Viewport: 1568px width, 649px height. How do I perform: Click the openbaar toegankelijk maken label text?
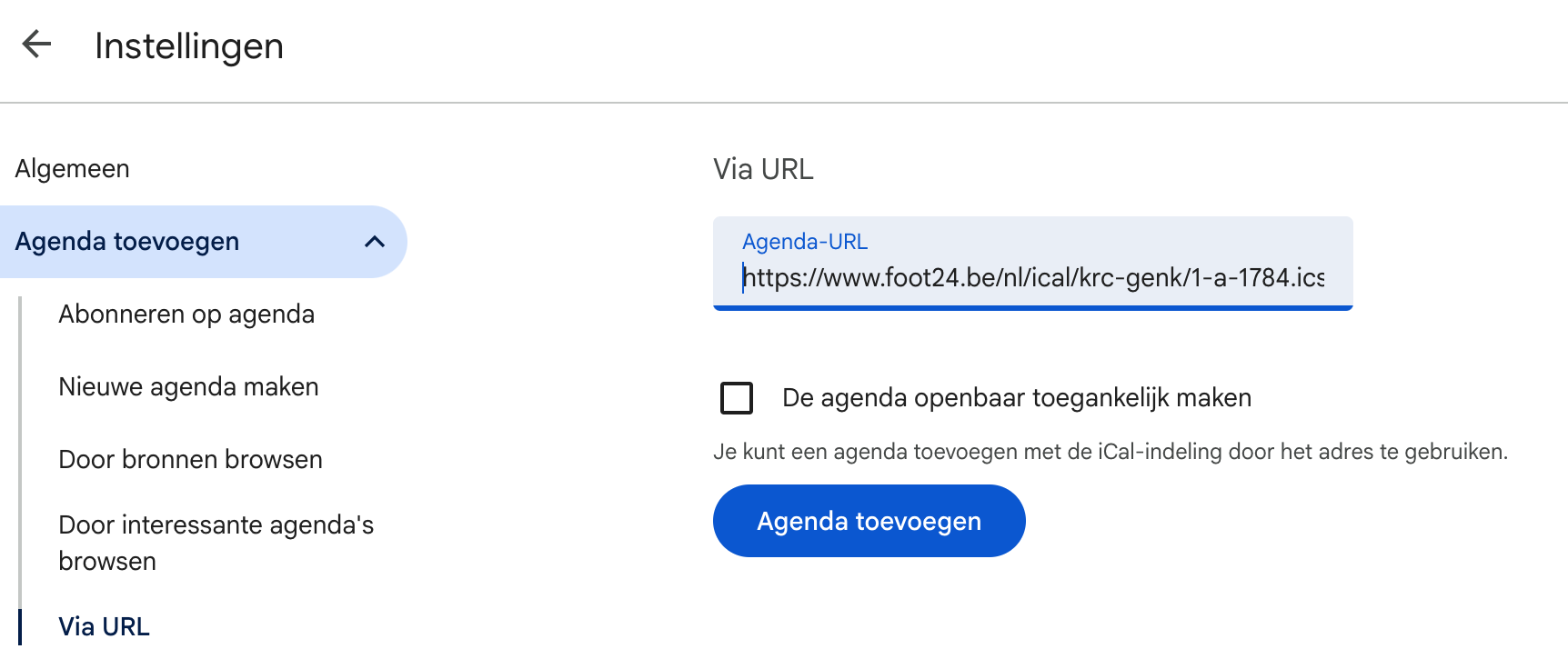1017,398
